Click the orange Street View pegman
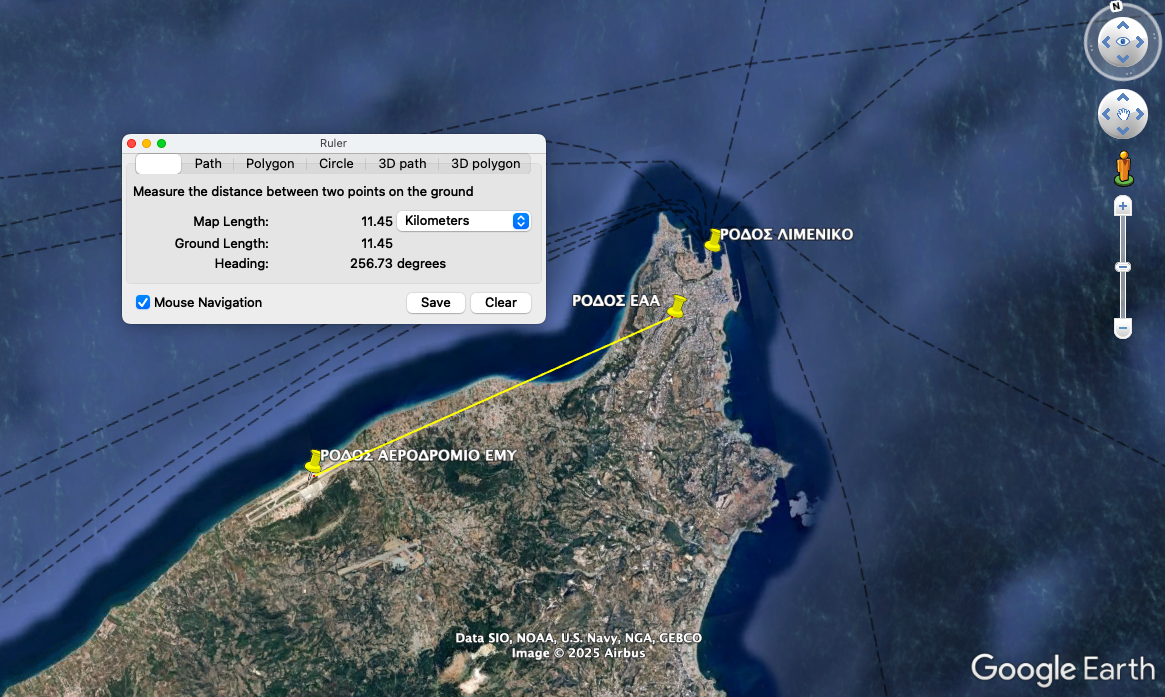This screenshot has height=697, width=1165. [1123, 169]
